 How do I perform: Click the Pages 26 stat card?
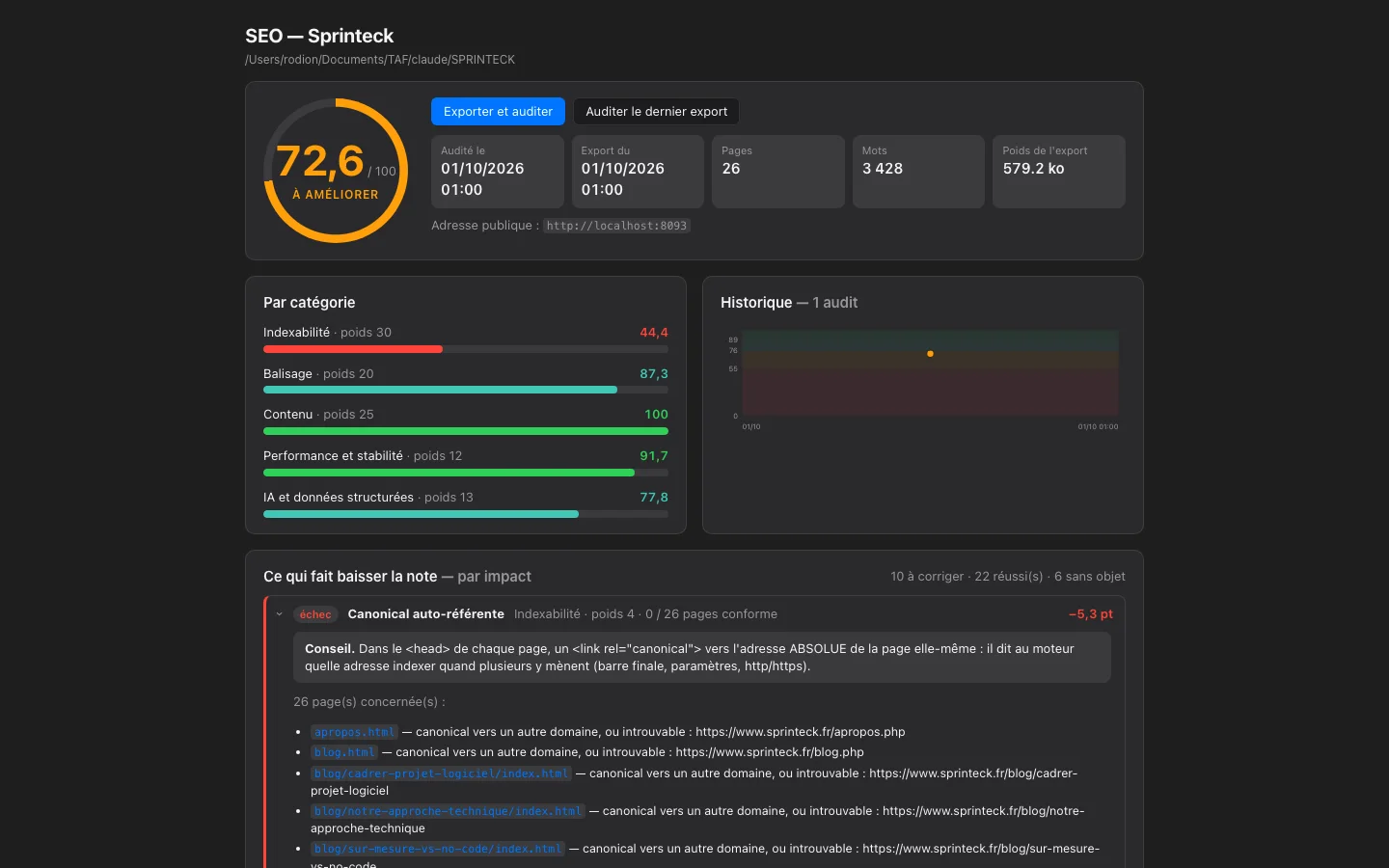point(778,172)
